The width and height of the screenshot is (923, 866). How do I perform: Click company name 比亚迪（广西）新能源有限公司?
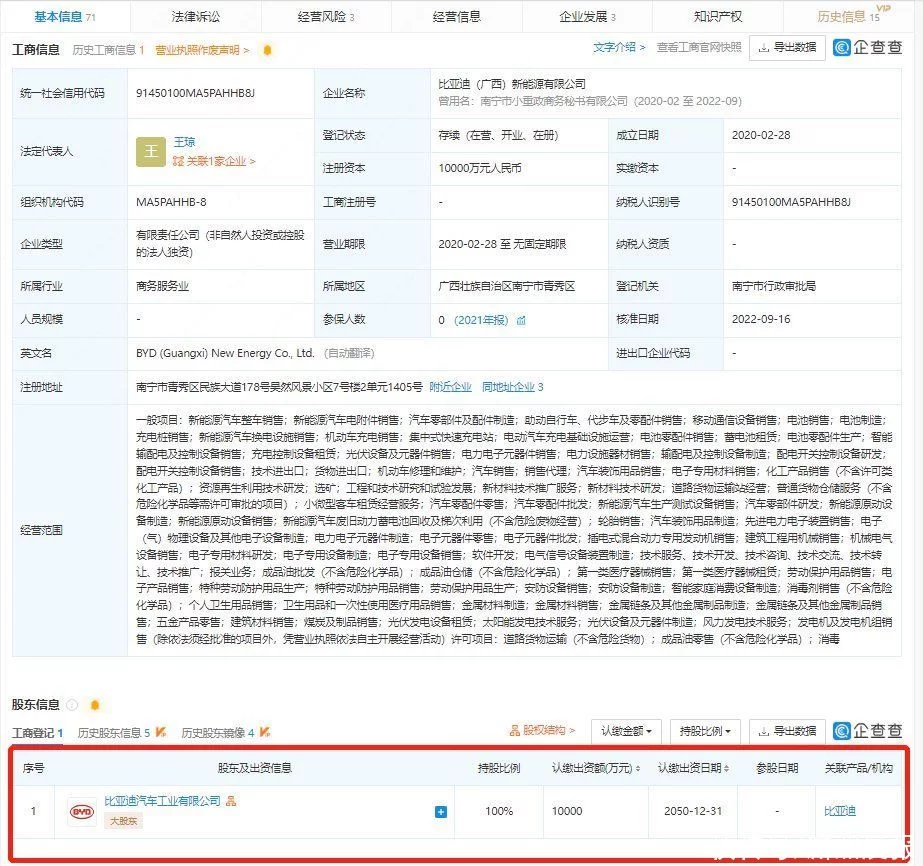click(x=512, y=84)
